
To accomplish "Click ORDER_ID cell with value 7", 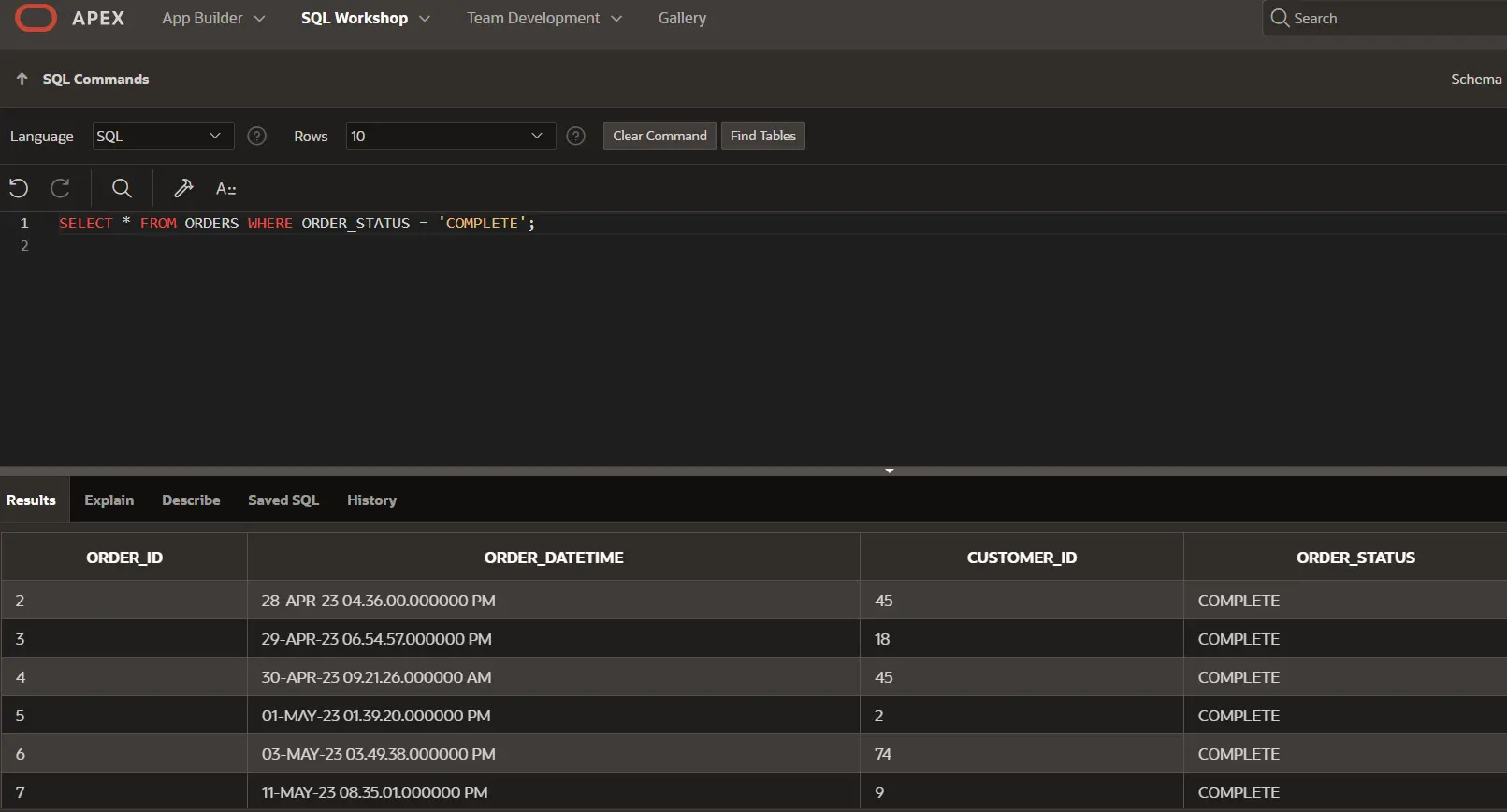I will click(124, 792).
